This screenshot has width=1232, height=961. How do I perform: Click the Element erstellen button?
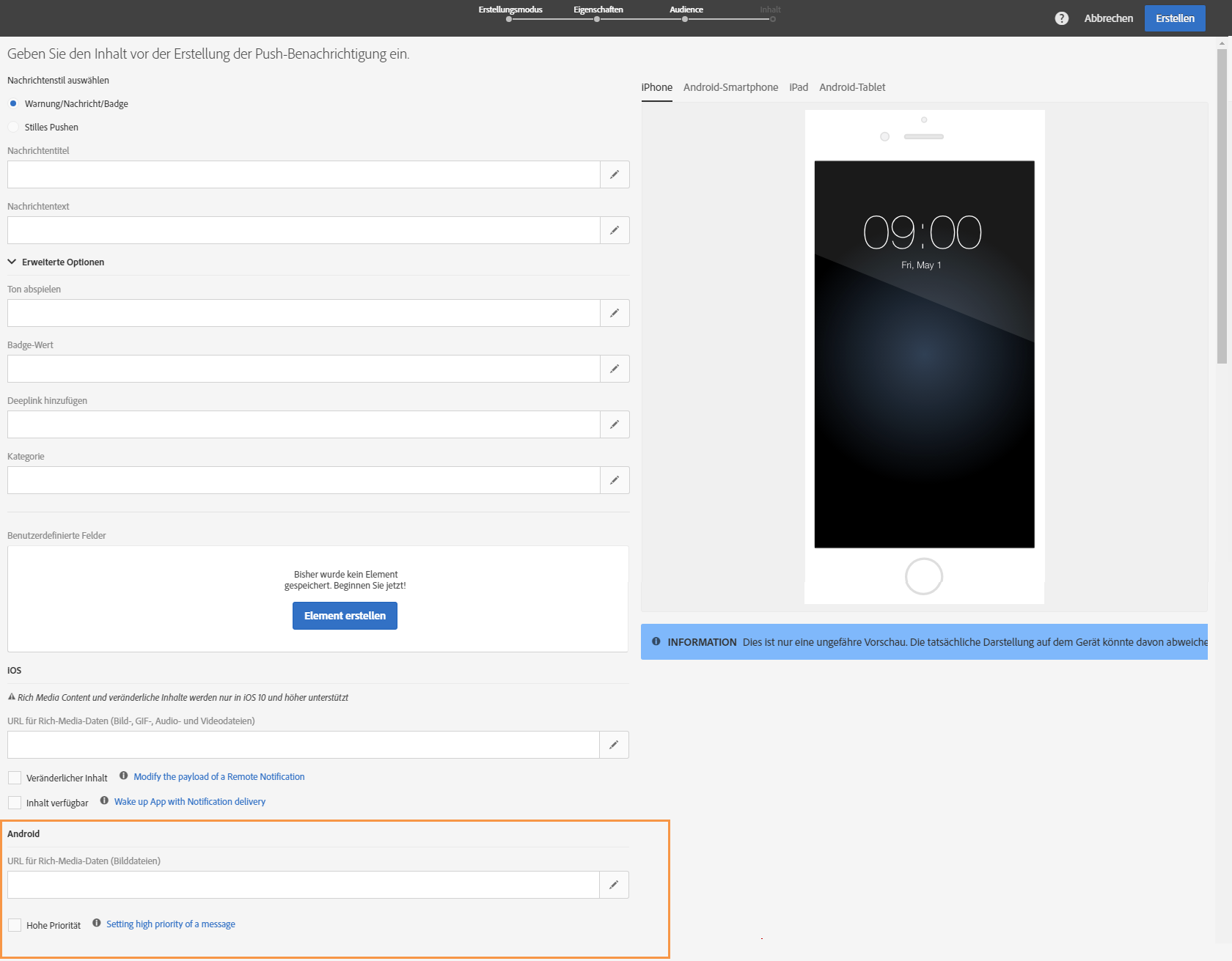345,616
